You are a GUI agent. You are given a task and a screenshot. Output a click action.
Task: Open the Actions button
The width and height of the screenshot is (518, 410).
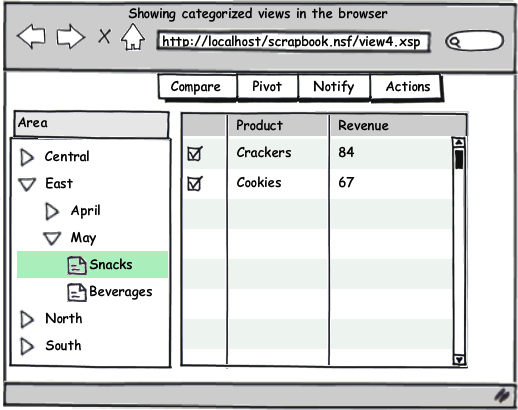(x=406, y=87)
